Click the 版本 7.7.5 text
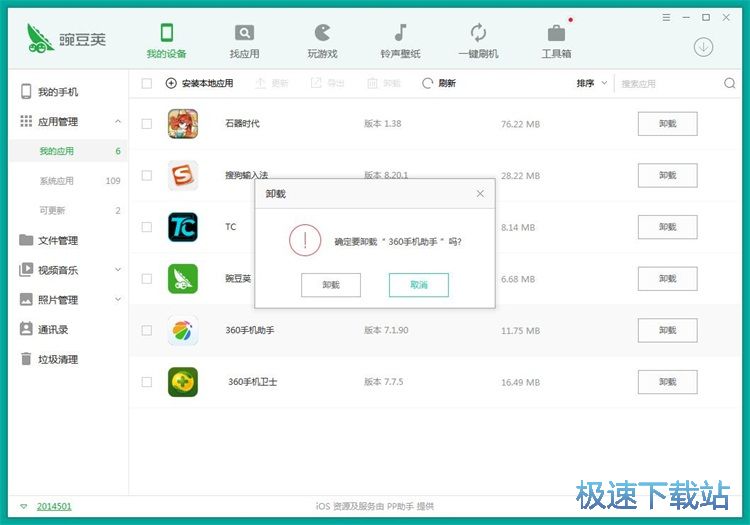750x525 pixels. [x=384, y=382]
